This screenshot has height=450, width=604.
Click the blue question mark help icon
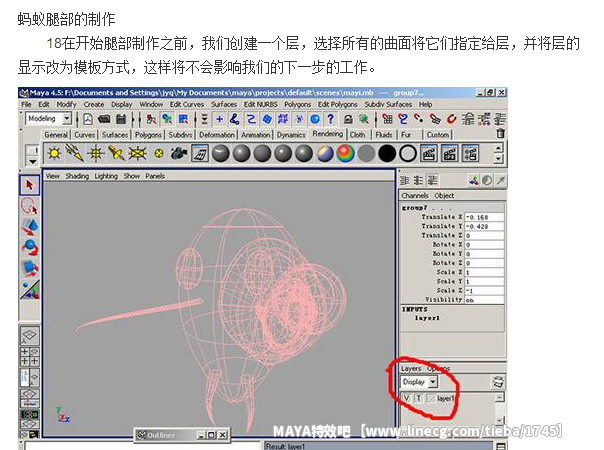point(331,119)
